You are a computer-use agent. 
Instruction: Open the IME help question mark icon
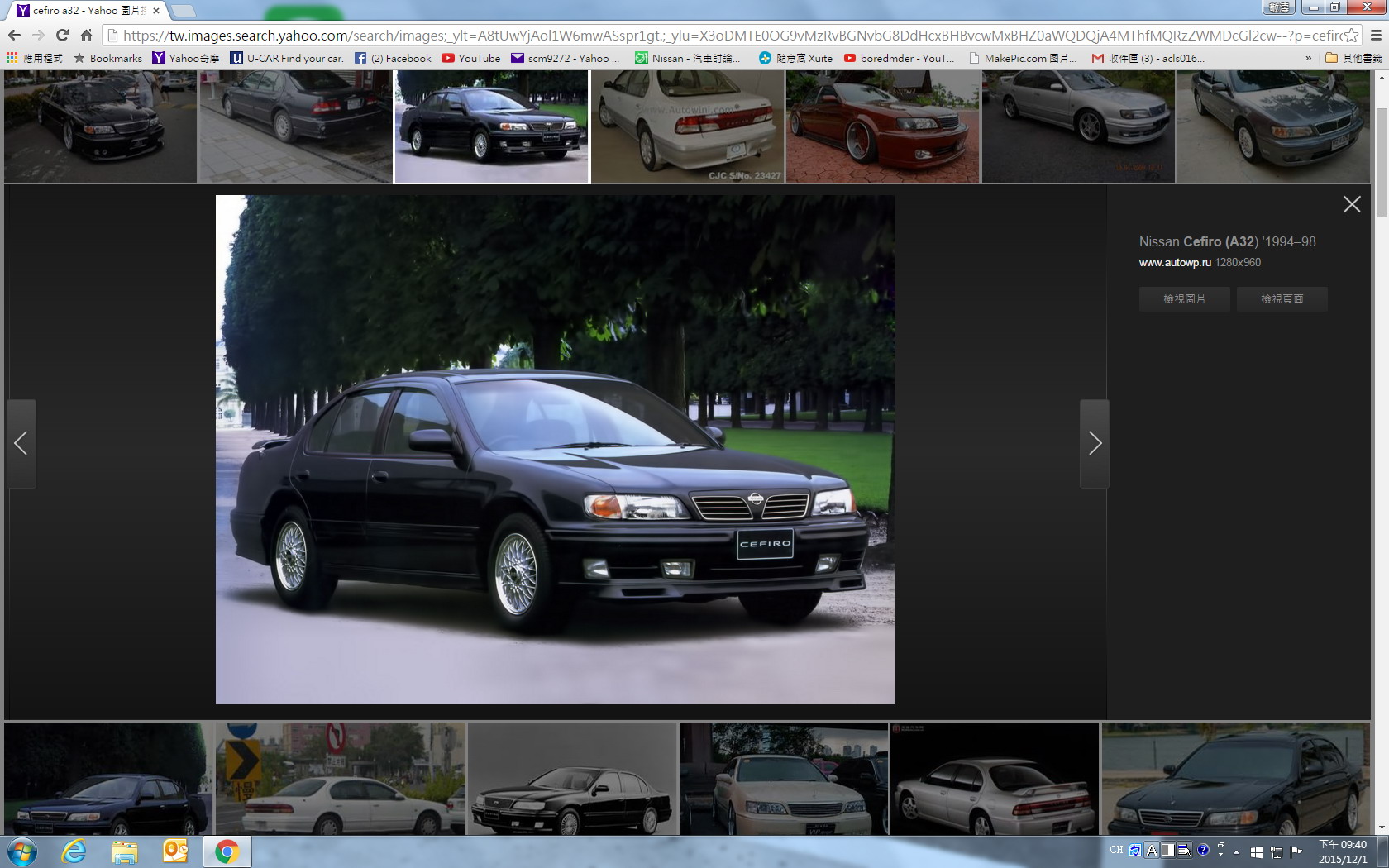pos(1203,850)
